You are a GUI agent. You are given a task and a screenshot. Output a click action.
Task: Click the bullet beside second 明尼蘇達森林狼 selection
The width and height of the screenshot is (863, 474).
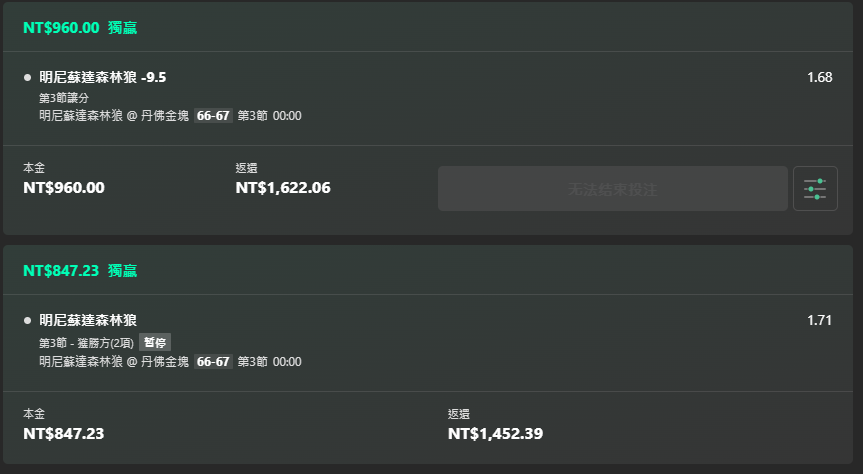pos(28,320)
